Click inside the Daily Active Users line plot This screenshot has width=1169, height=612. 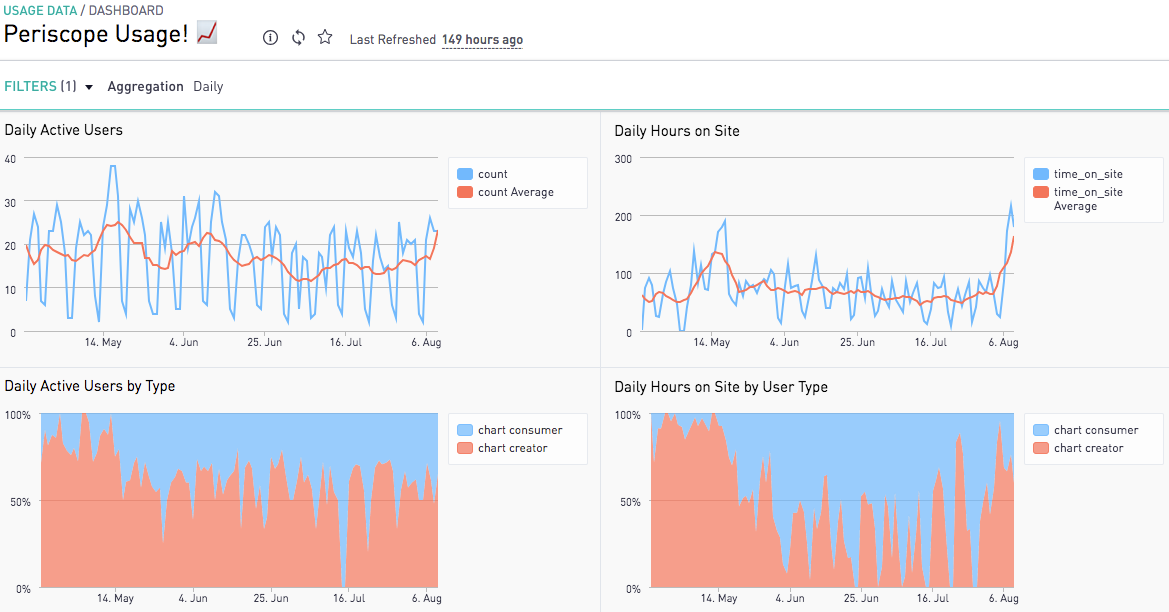(231, 245)
